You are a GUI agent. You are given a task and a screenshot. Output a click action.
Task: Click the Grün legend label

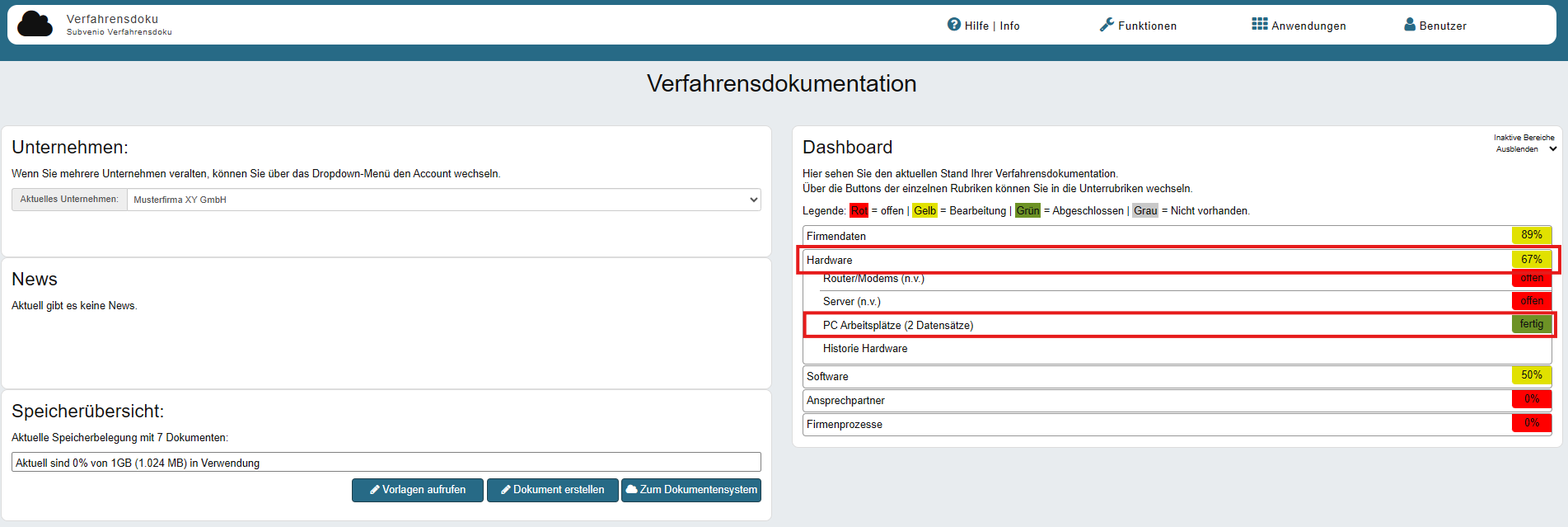(1027, 211)
